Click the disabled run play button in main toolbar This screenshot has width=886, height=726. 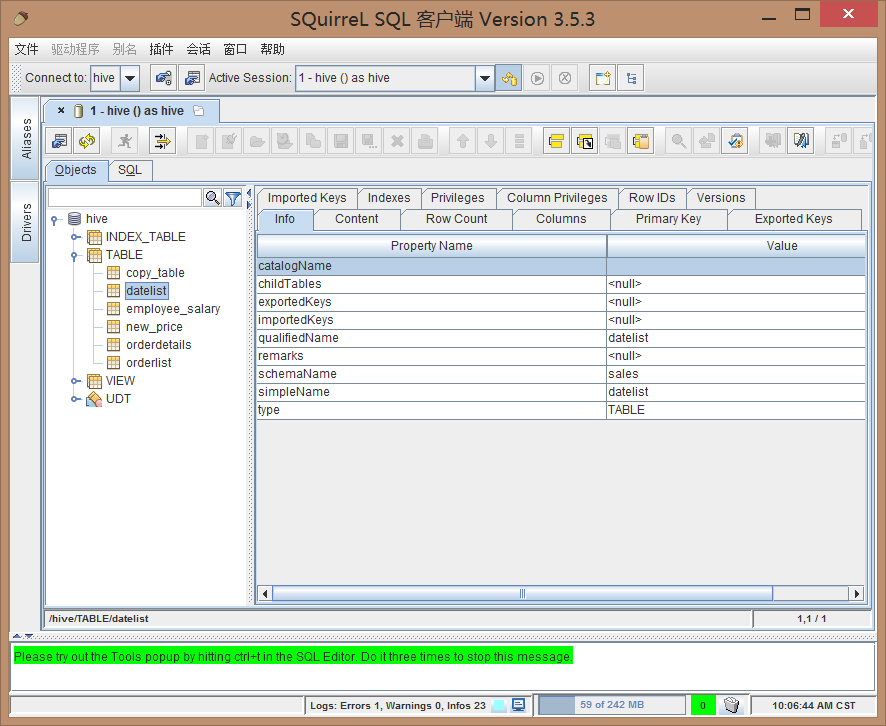point(537,78)
